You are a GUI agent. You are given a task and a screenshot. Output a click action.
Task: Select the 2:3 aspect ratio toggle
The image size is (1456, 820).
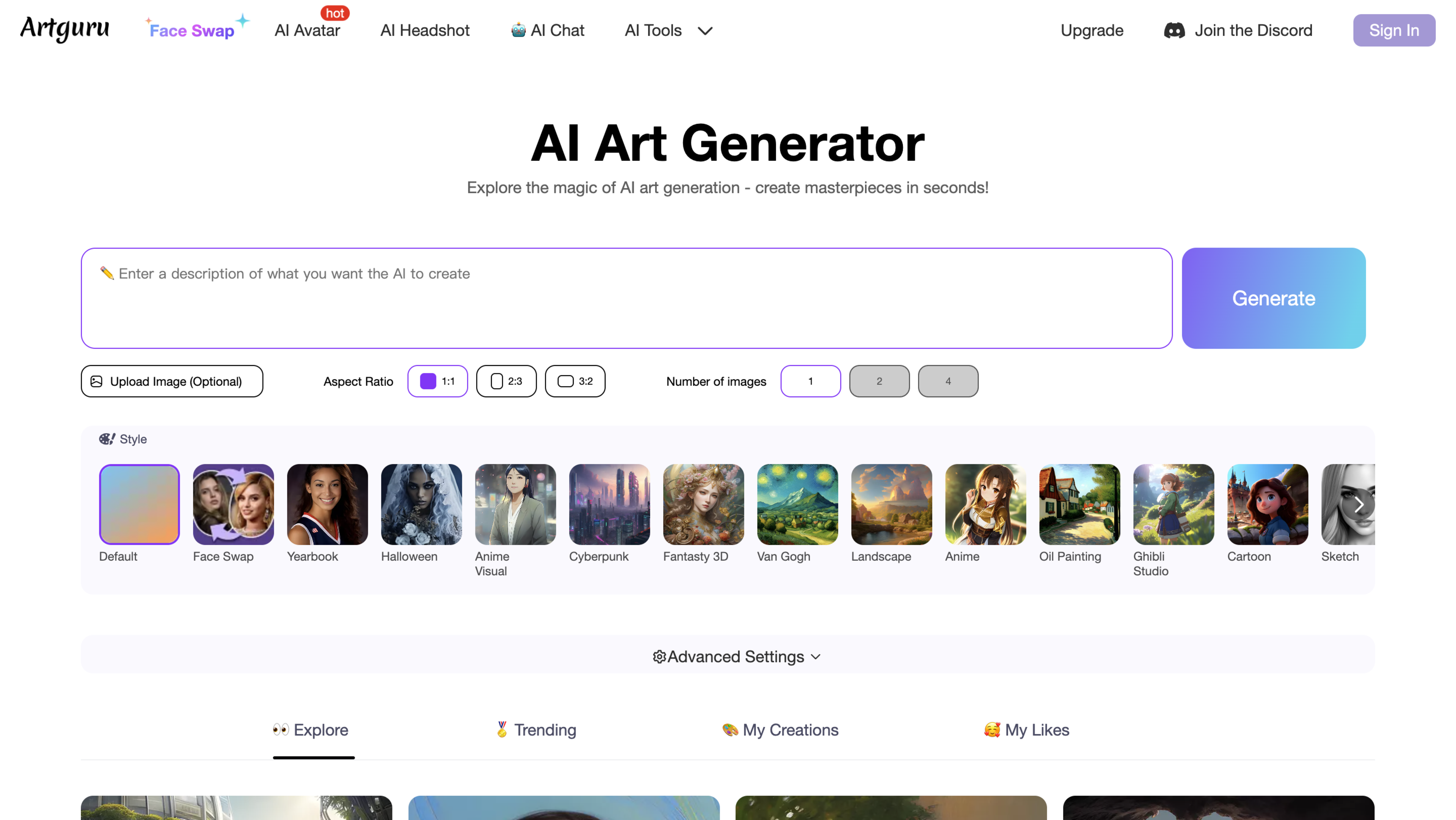506,381
